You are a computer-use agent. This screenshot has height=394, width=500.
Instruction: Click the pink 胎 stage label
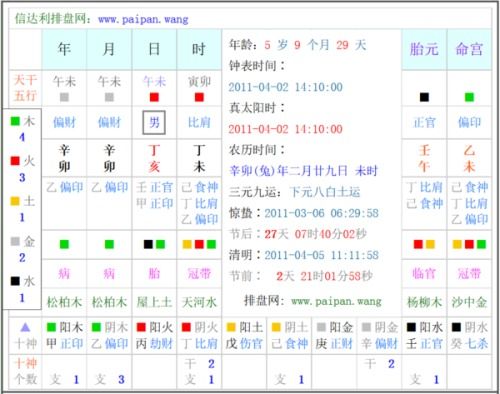(x=154, y=273)
